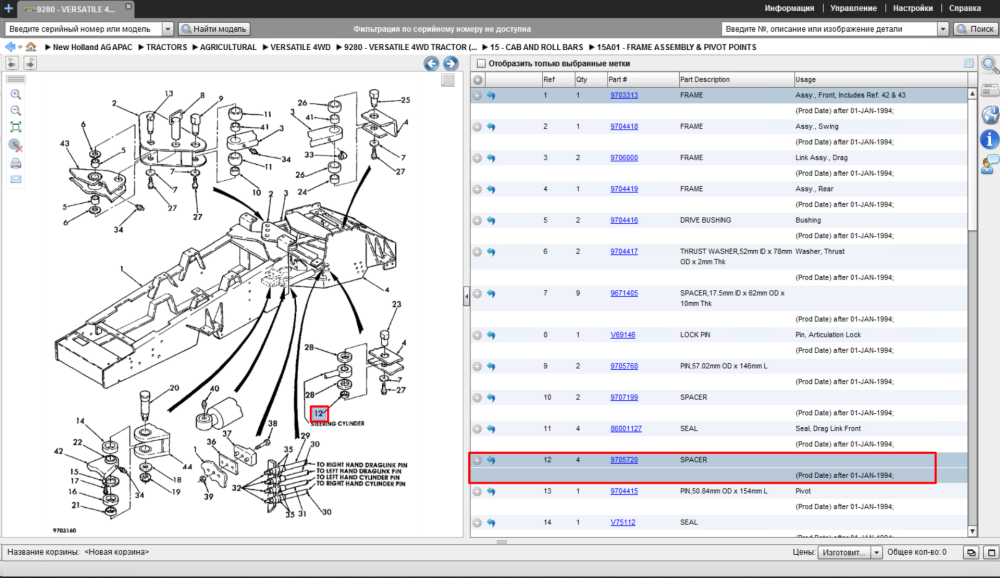Select the '9280 - VERSATILE 4...' tab
1000x578 pixels.
75,9
